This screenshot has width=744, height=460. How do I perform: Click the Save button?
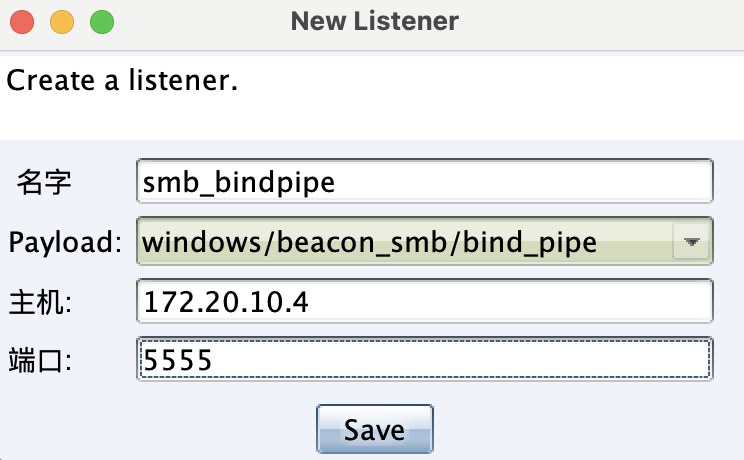click(374, 430)
